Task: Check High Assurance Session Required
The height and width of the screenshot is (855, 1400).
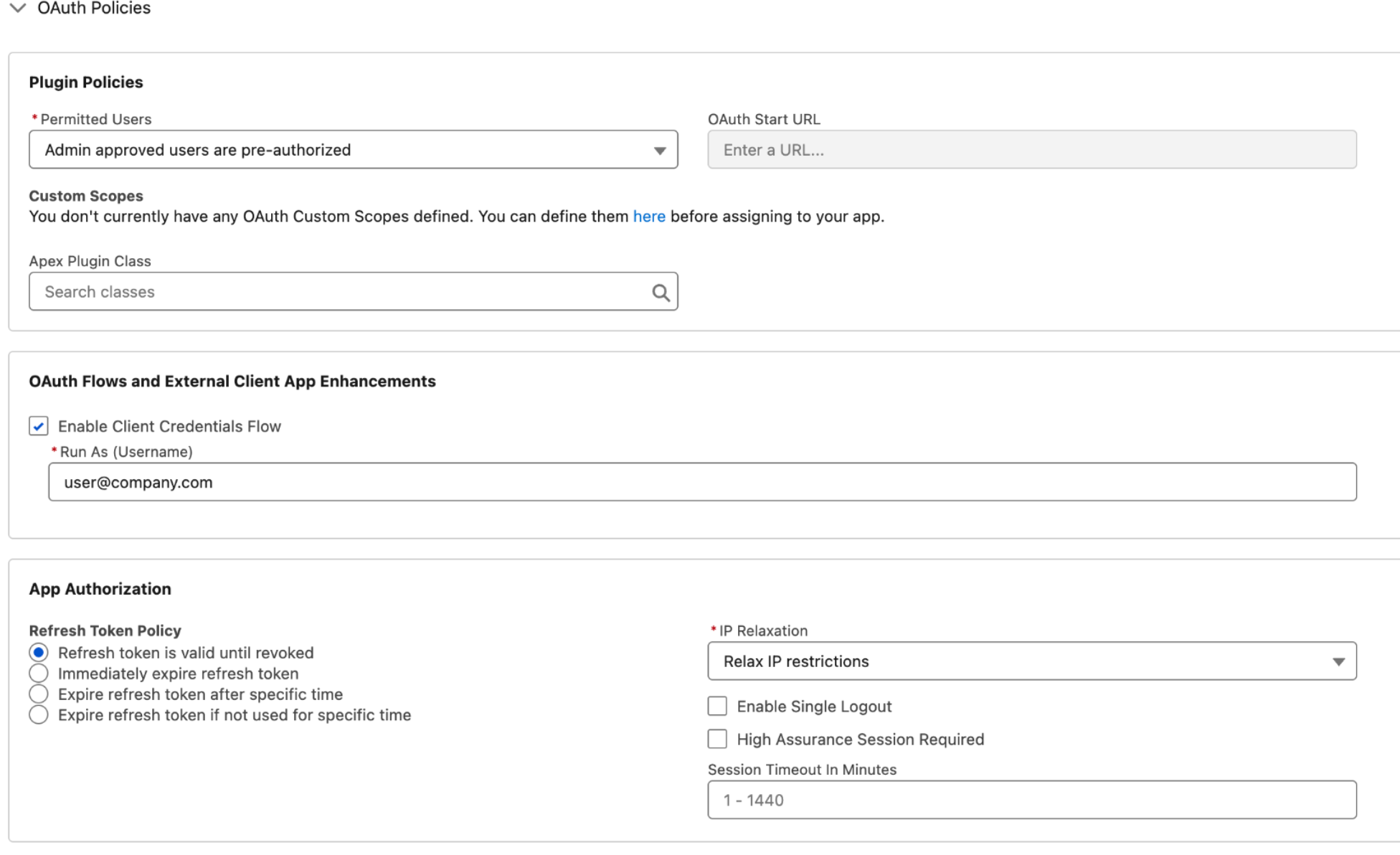Action: click(716, 739)
